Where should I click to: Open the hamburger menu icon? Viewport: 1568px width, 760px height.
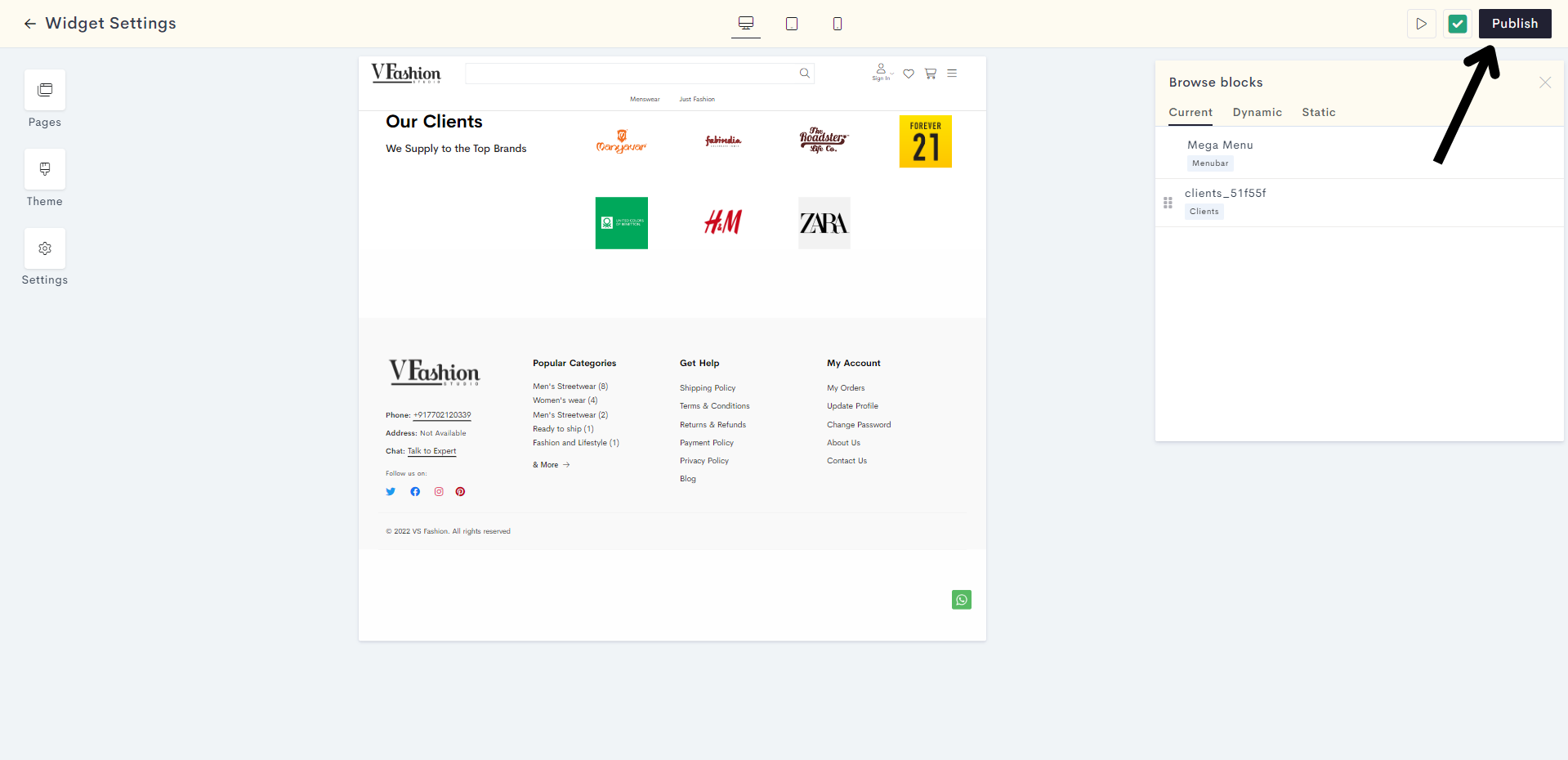952,74
